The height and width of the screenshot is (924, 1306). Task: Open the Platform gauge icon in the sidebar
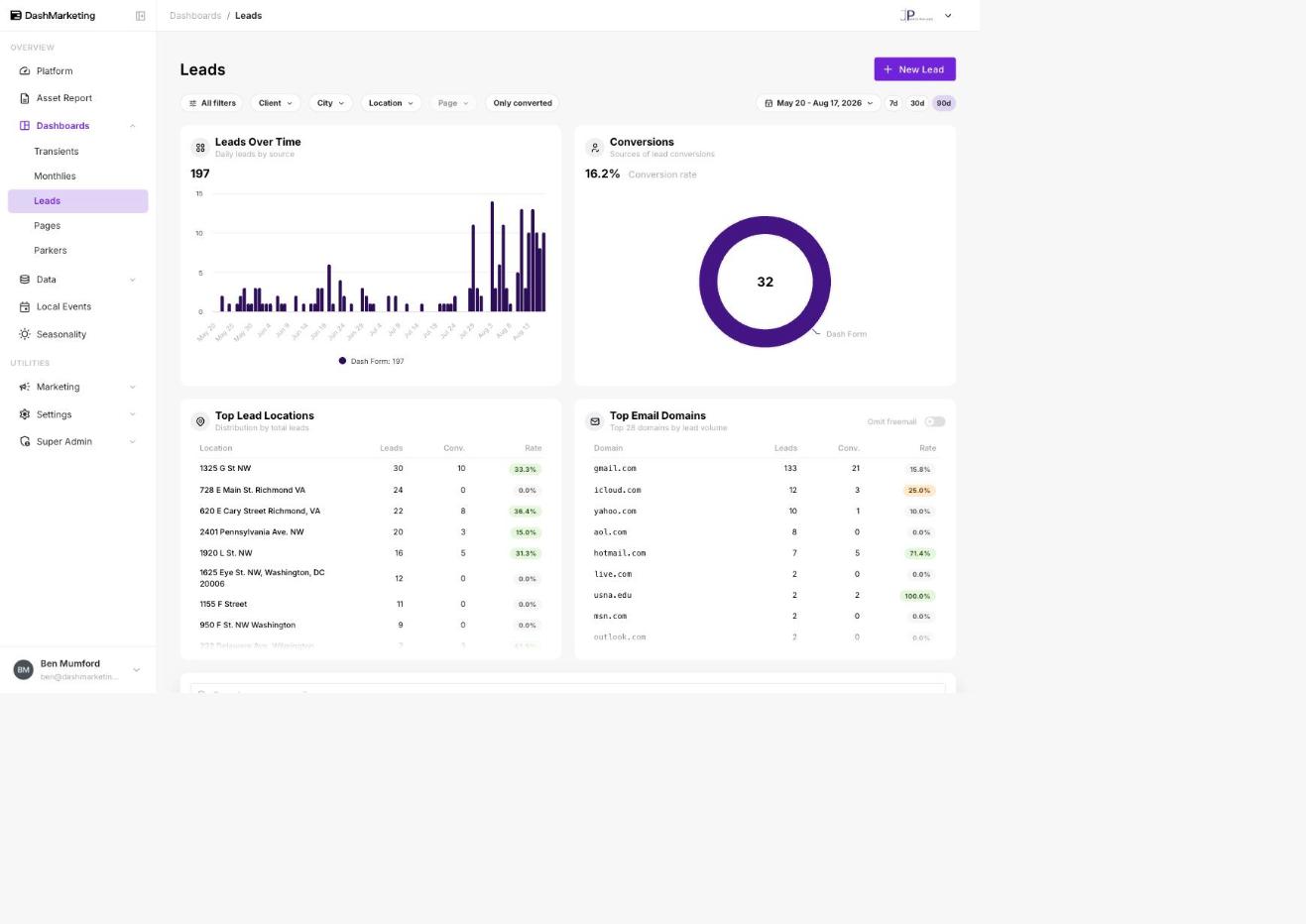(x=25, y=71)
